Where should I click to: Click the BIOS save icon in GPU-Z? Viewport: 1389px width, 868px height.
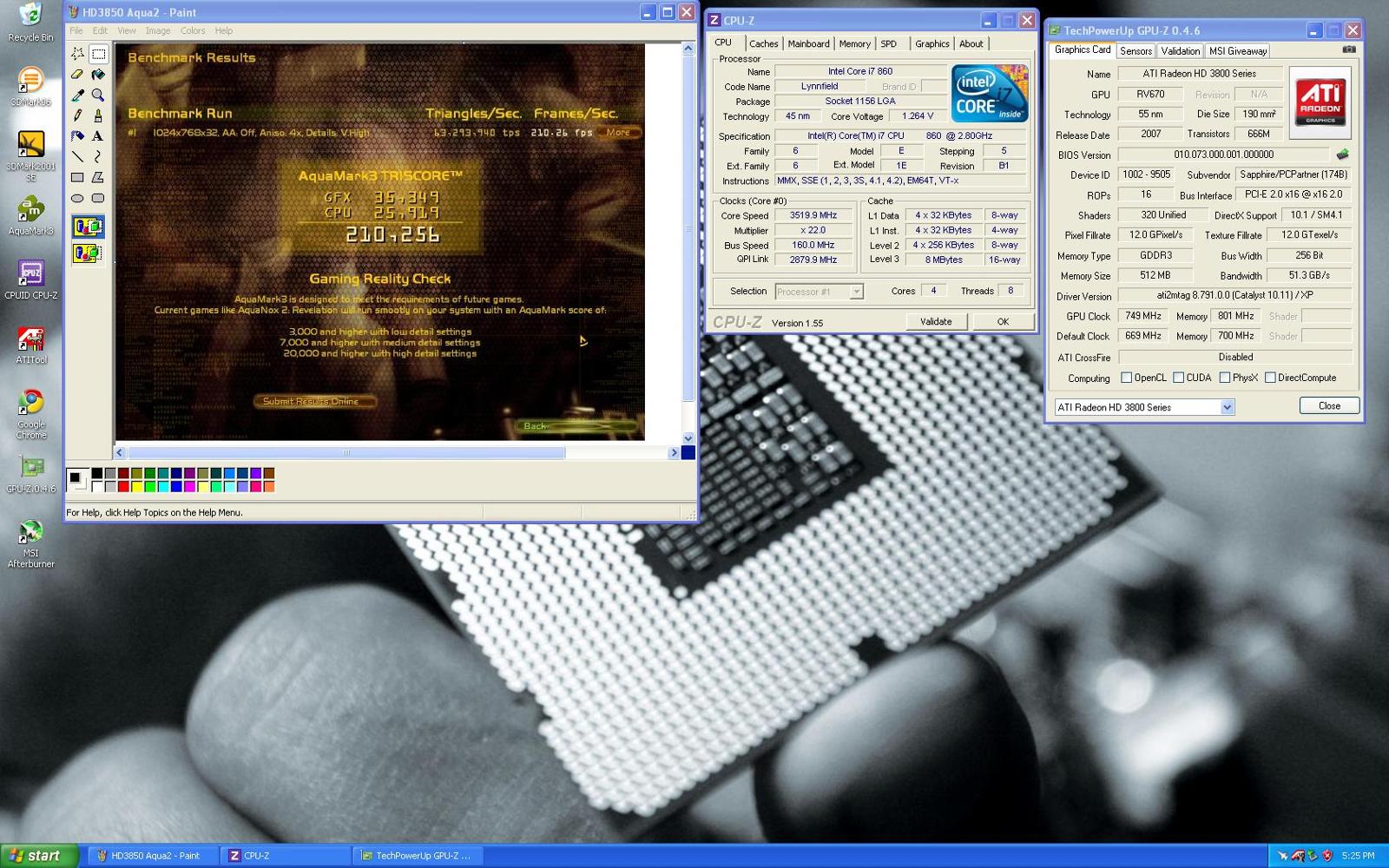(x=1342, y=155)
